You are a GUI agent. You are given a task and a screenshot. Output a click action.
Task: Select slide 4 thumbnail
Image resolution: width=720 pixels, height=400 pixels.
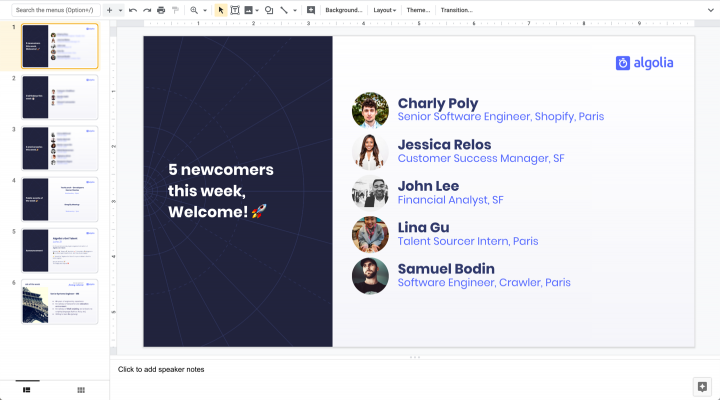60,199
